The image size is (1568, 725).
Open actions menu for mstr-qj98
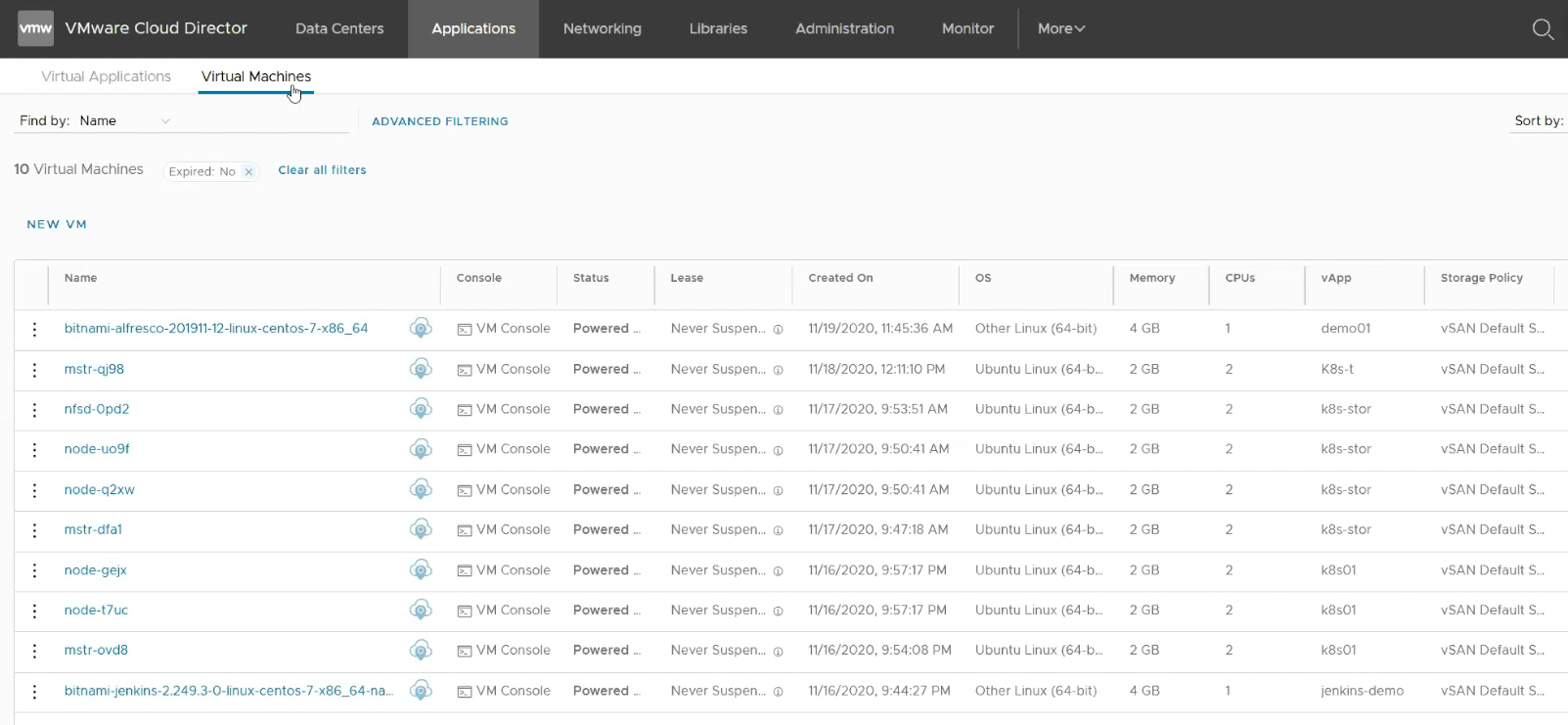(34, 370)
